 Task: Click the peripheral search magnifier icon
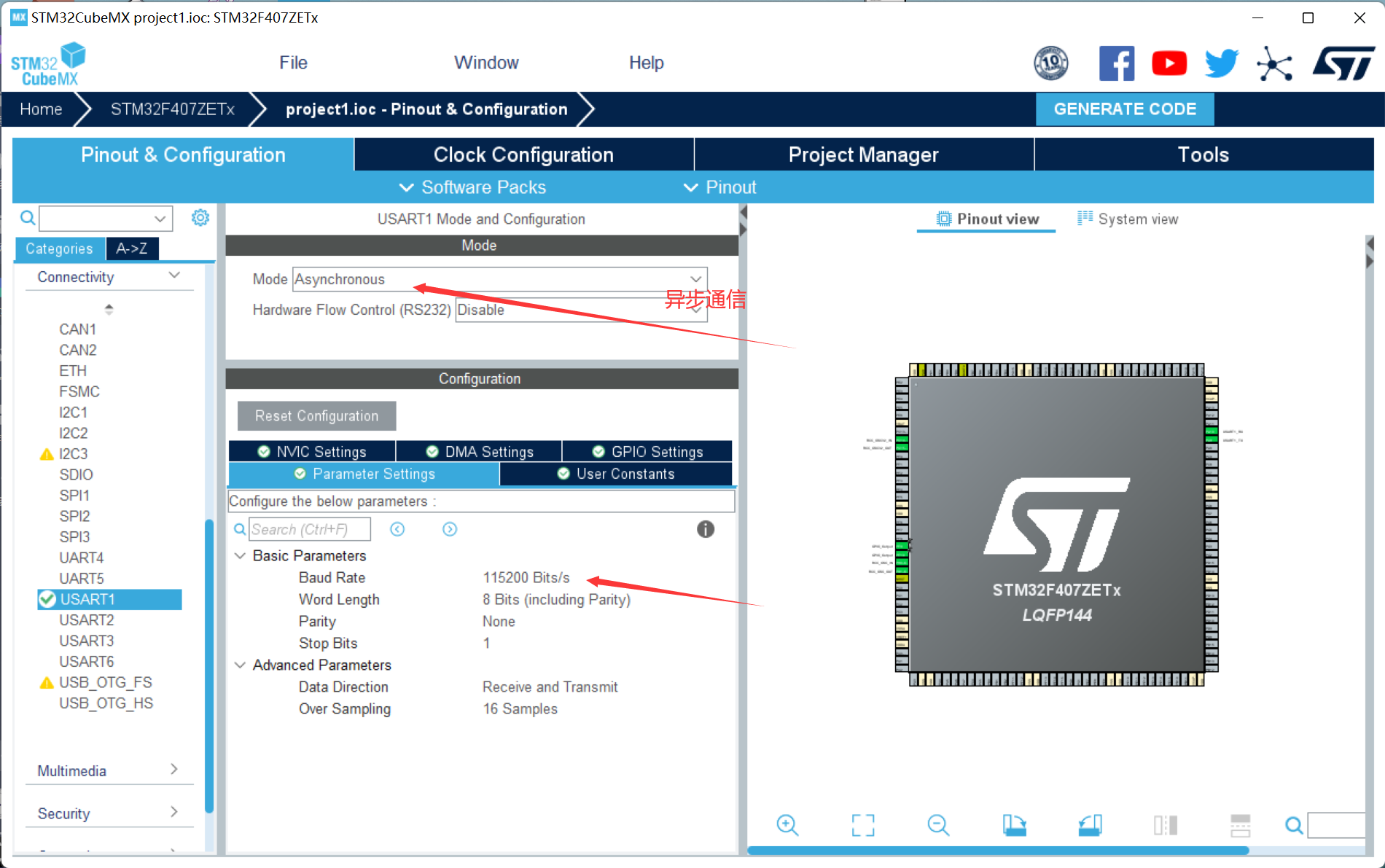[x=27, y=217]
